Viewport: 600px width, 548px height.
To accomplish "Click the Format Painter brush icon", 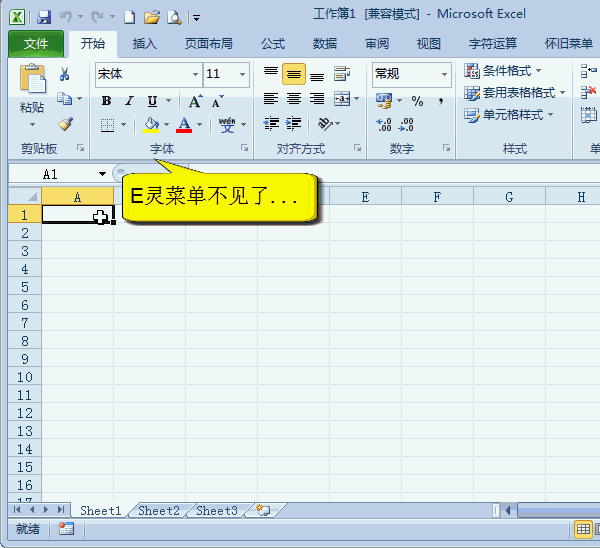I will point(65,123).
